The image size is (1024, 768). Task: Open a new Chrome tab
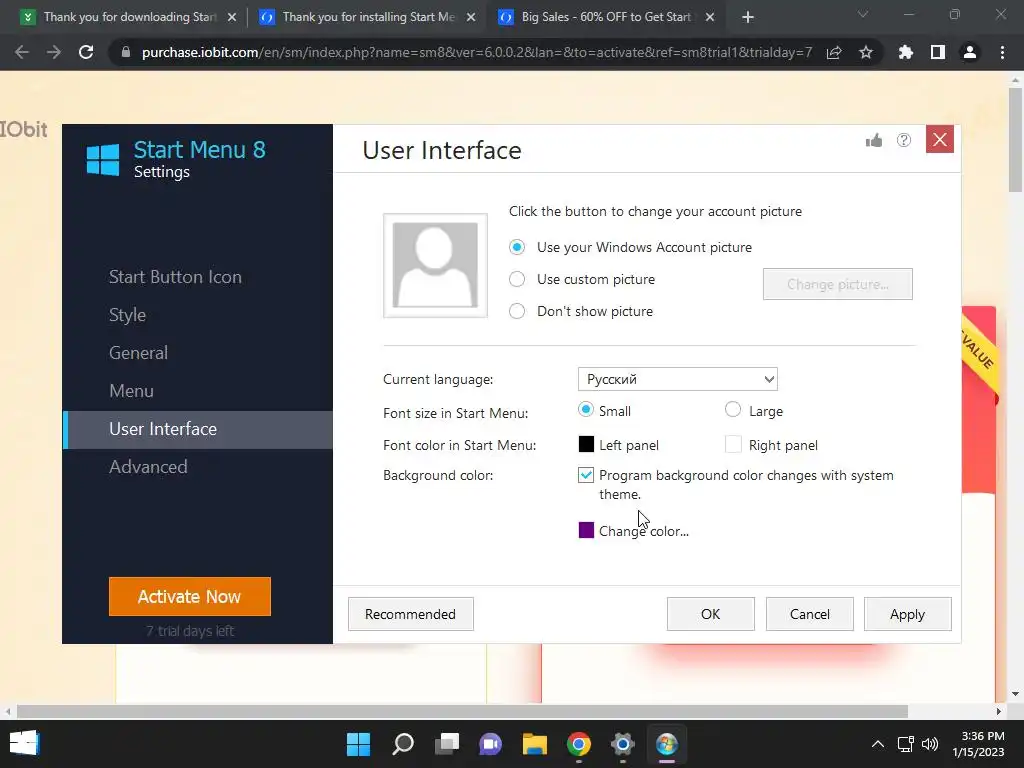(748, 18)
